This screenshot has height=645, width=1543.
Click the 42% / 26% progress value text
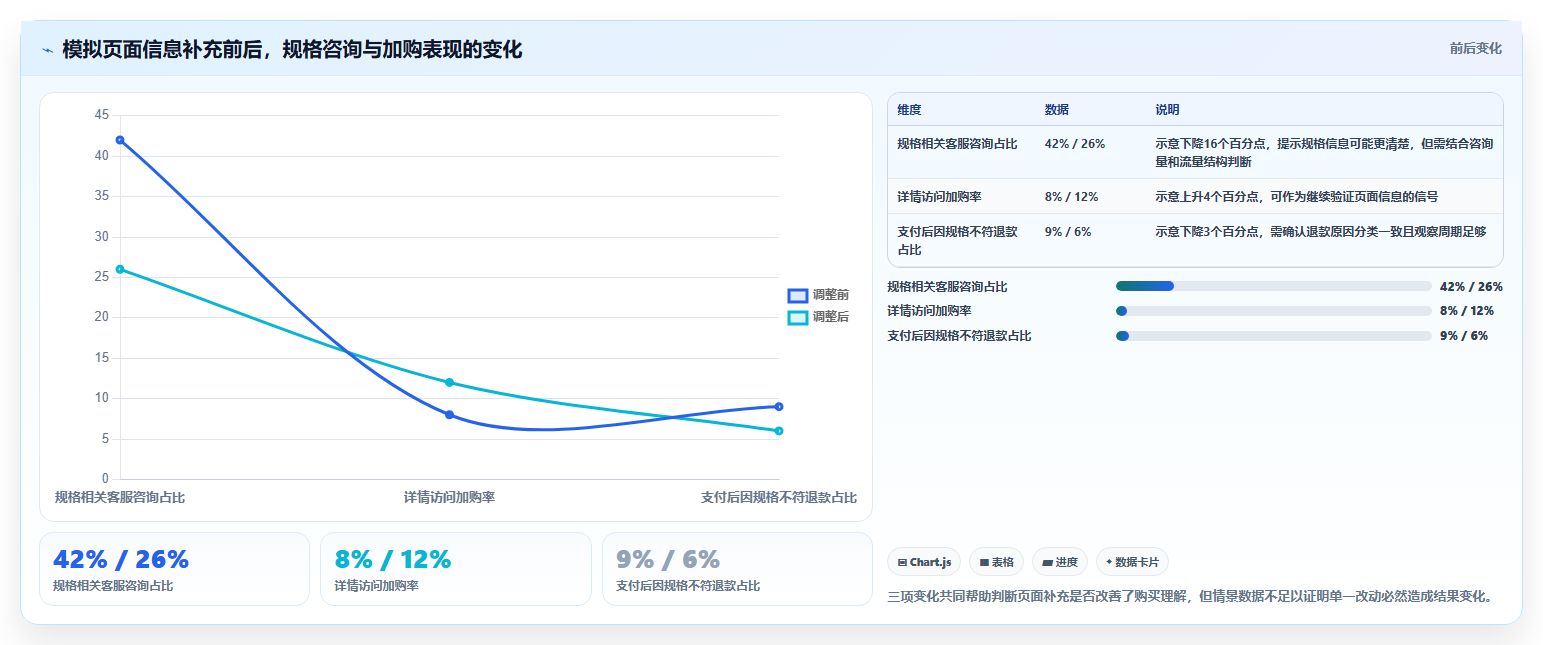click(1471, 286)
